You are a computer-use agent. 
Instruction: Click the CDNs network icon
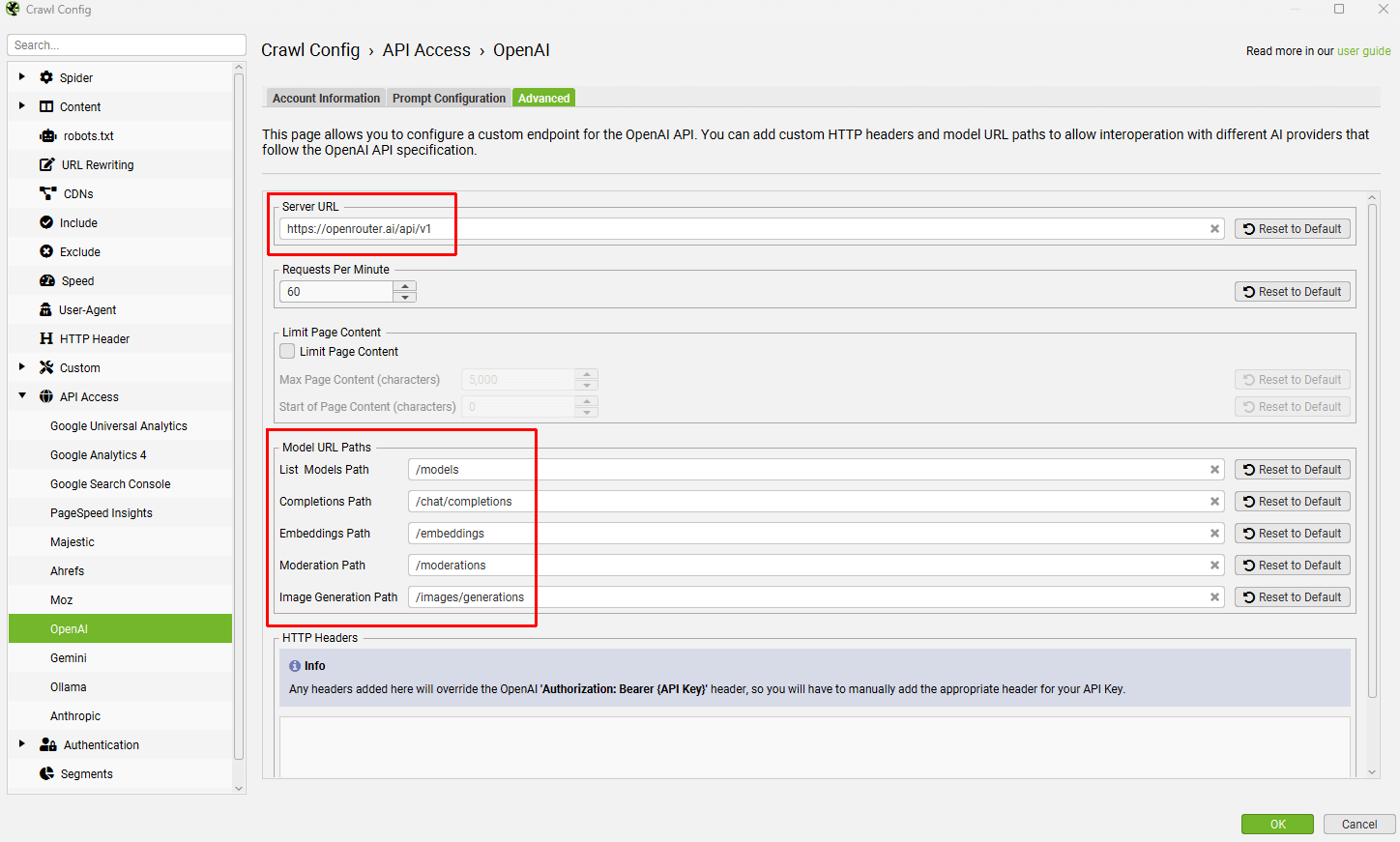pyautogui.click(x=47, y=193)
